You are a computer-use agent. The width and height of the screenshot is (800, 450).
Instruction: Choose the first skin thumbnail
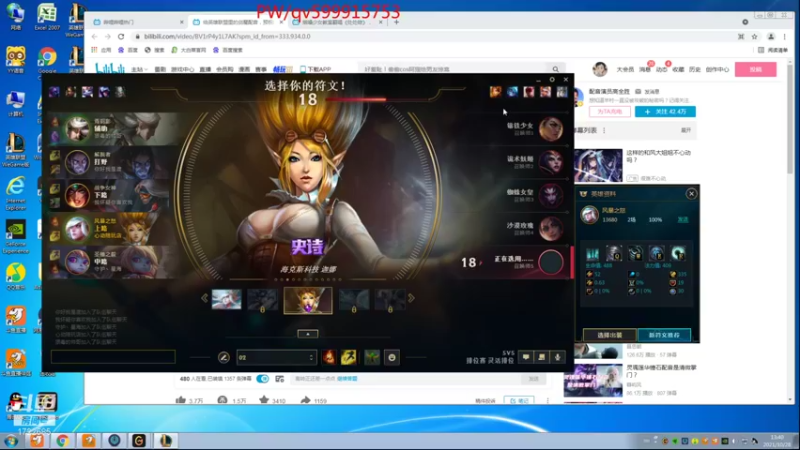click(x=227, y=299)
